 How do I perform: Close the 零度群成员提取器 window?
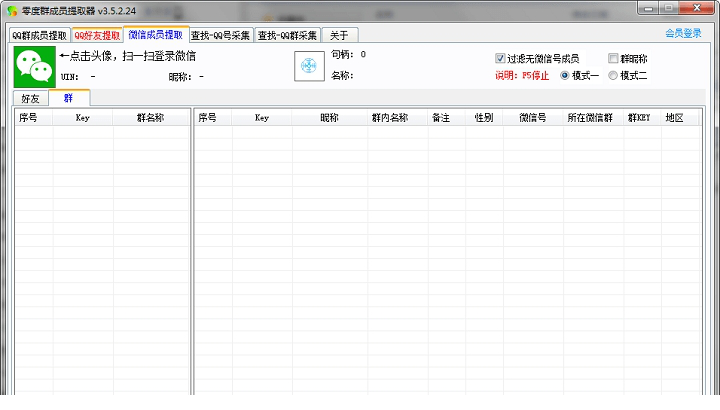coord(697,8)
